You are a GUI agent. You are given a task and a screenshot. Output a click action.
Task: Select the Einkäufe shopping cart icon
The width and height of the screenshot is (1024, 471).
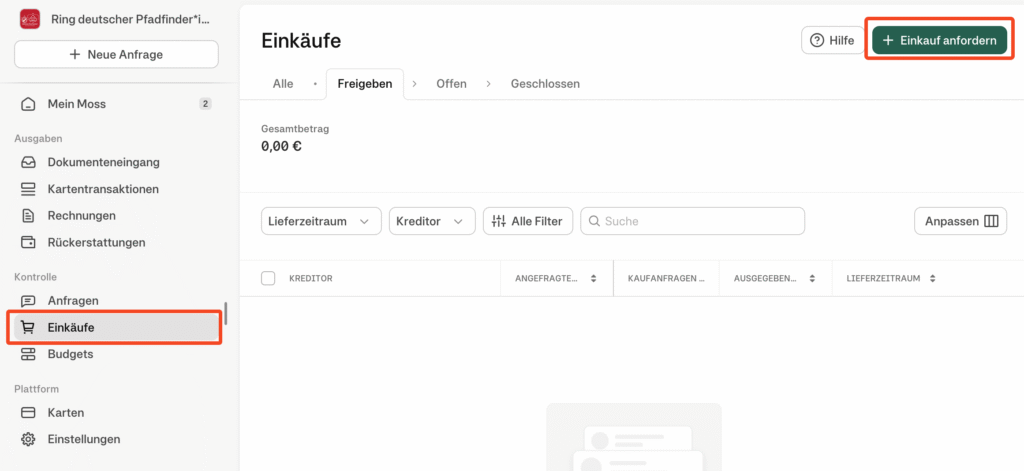point(28,327)
